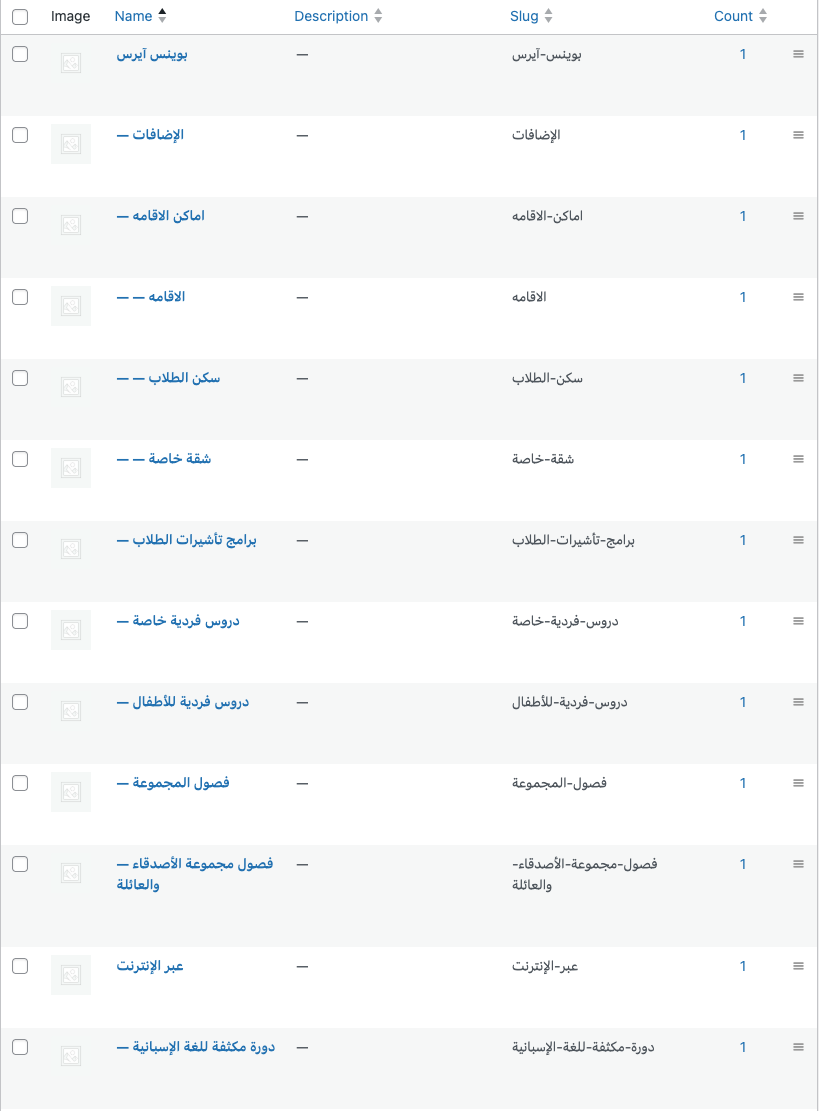Click the Image column header
Image resolution: width=819 pixels, height=1111 pixels.
[70, 16]
